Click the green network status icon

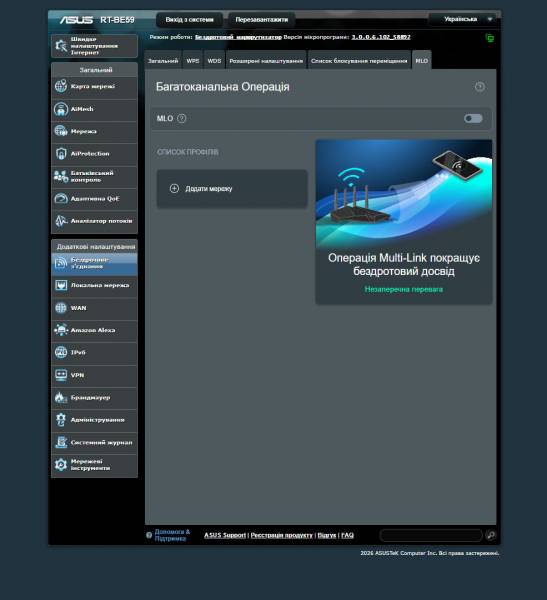[490, 38]
